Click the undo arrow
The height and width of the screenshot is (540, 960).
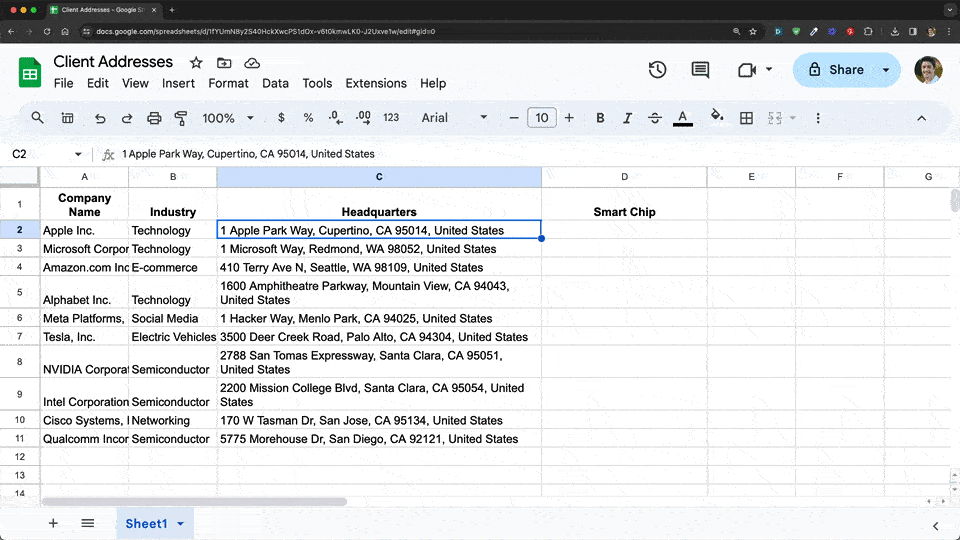pyautogui.click(x=100, y=118)
